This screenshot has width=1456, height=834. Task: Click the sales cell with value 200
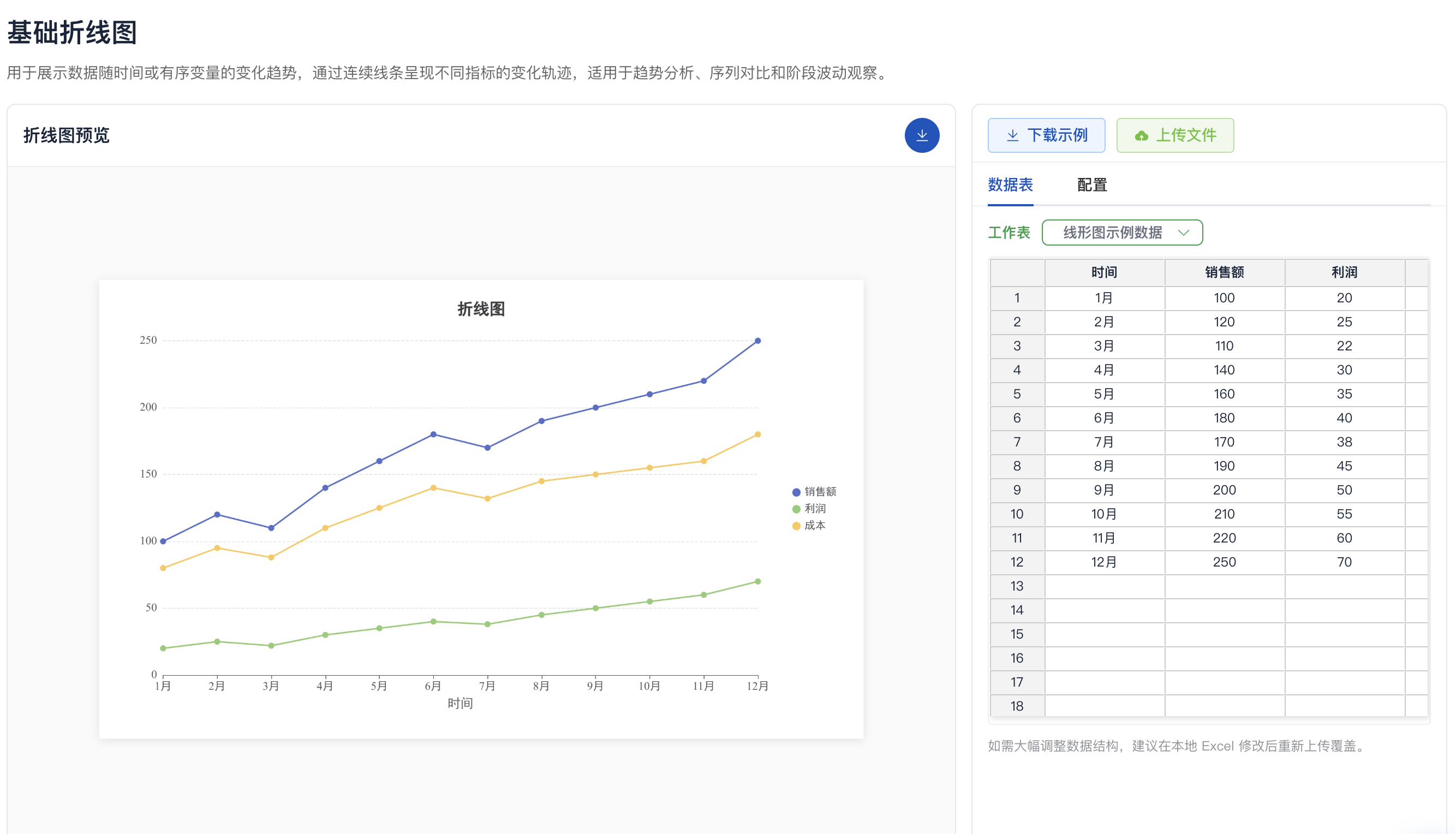click(x=1224, y=490)
